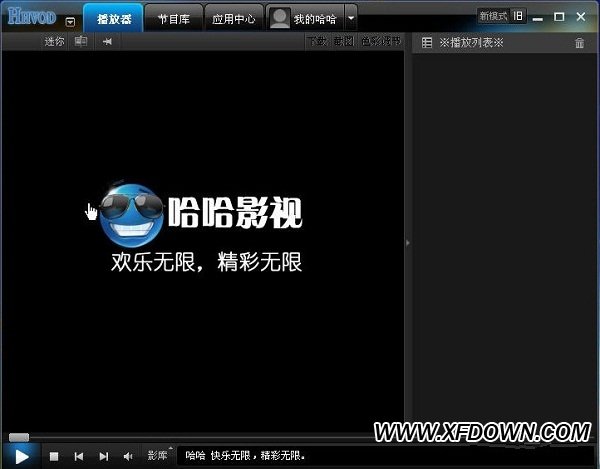The width and height of the screenshot is (600, 469).
Task: Expand the 我的哈哈 dropdown arrow
Action: 351,18
